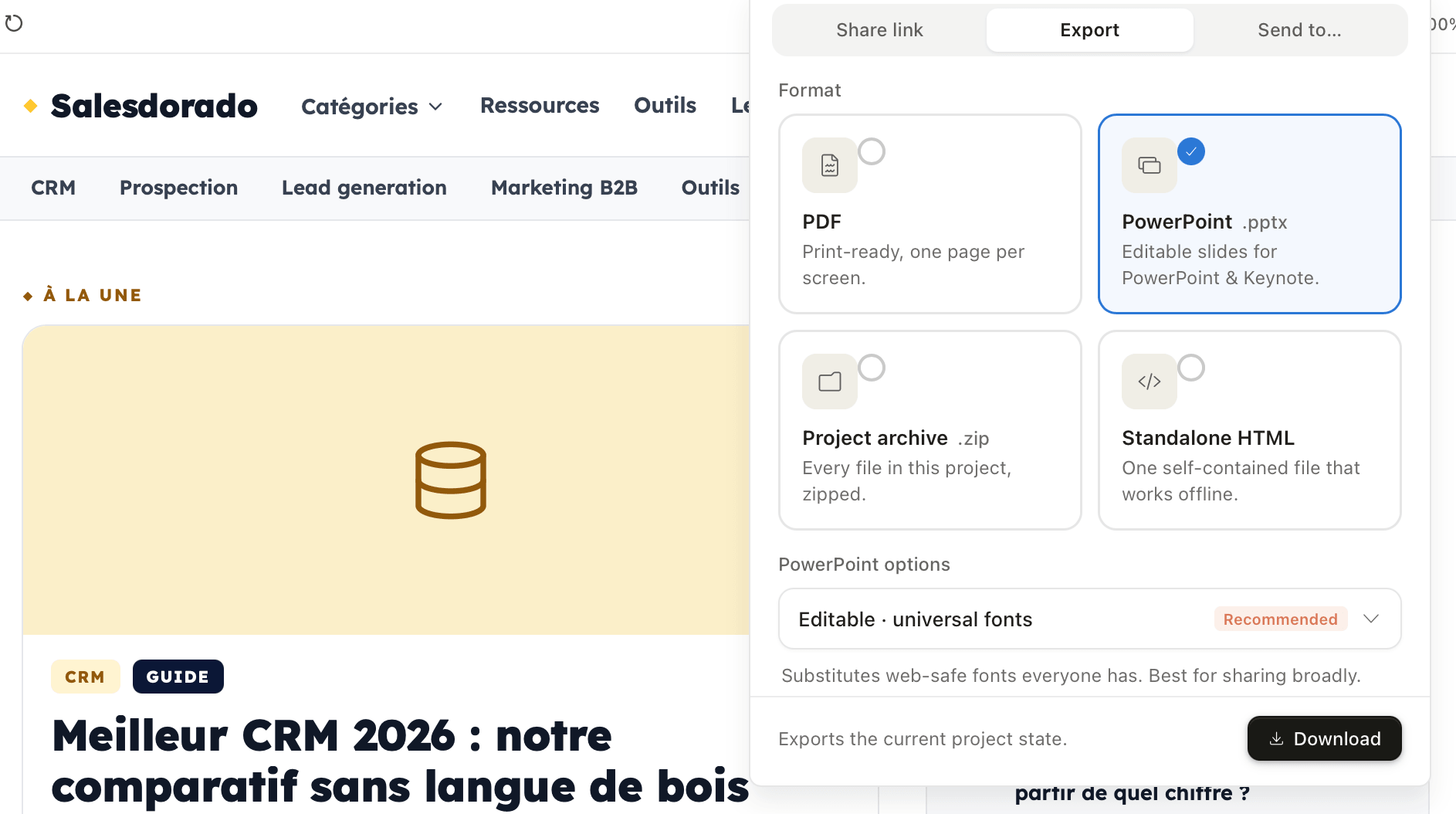
Task: Click the orange diamond Salesdorado logo mark
Action: 31,106
